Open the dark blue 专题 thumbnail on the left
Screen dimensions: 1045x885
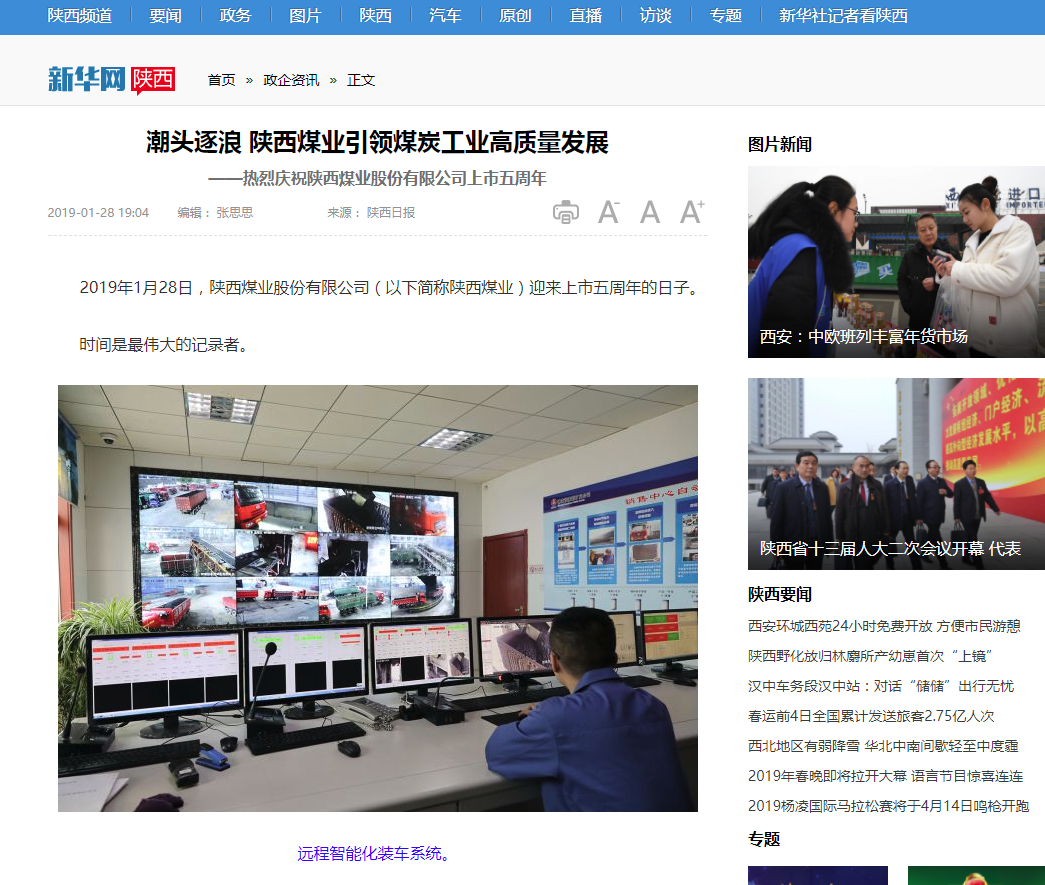818,875
